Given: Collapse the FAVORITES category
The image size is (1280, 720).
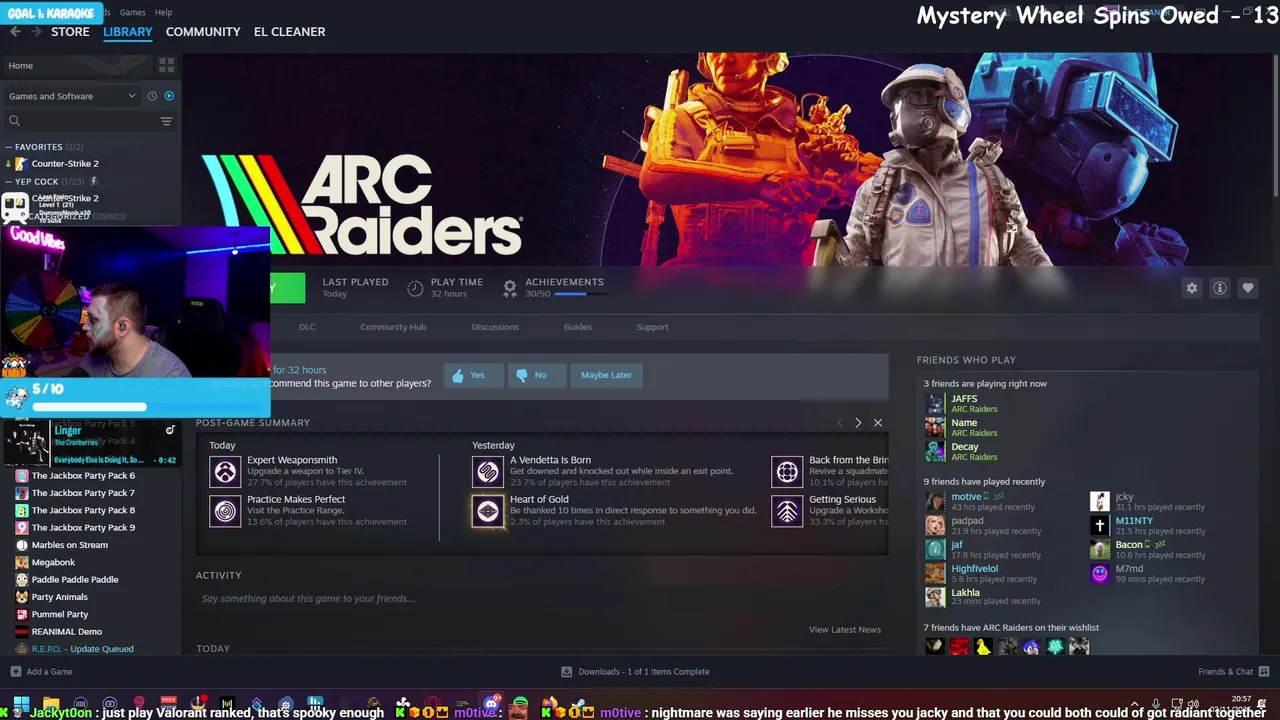Looking at the screenshot, I should point(9,147).
